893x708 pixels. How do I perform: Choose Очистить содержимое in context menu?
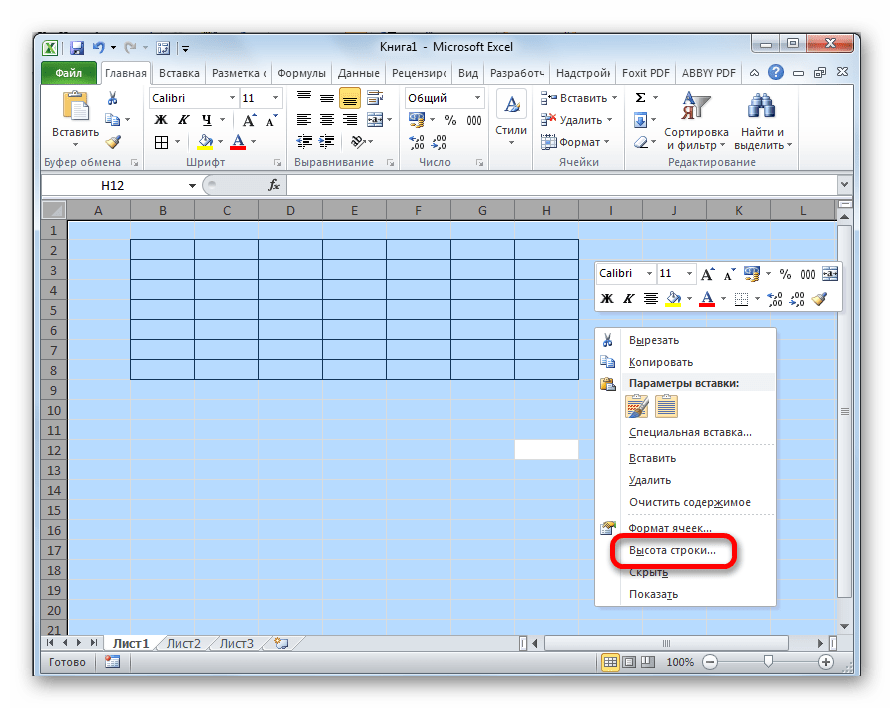690,502
